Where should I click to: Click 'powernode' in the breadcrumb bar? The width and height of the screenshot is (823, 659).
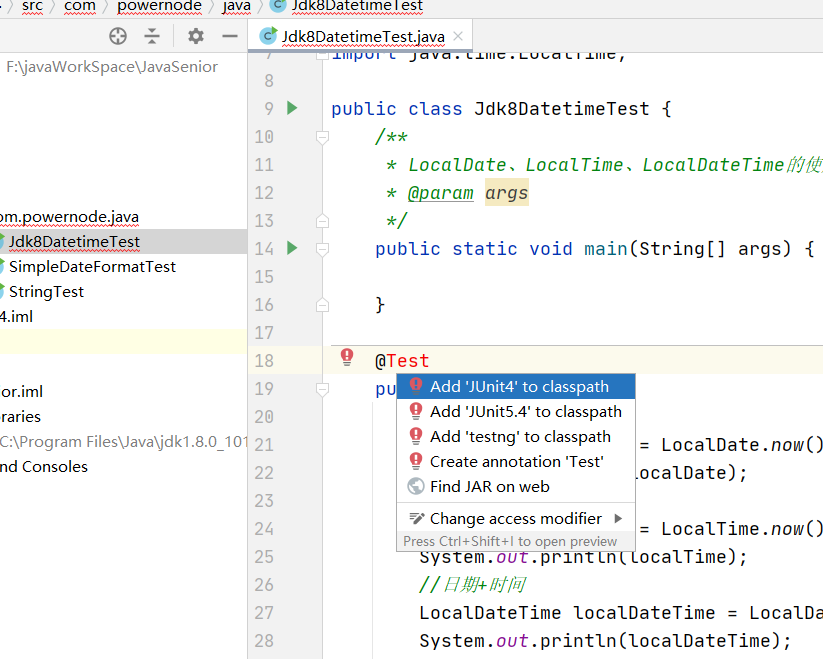tap(159, 6)
